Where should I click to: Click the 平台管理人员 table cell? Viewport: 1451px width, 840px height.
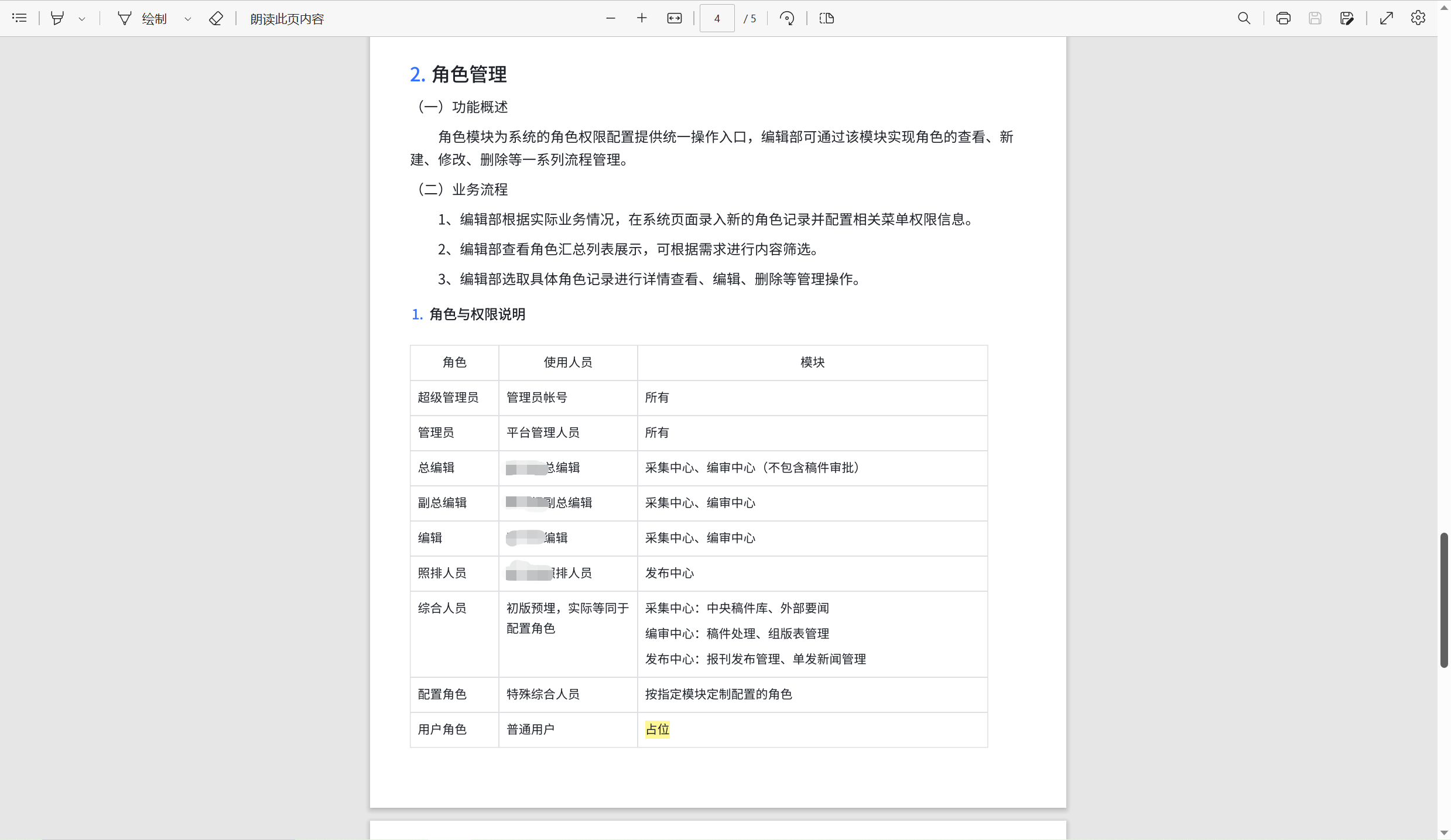pos(568,433)
